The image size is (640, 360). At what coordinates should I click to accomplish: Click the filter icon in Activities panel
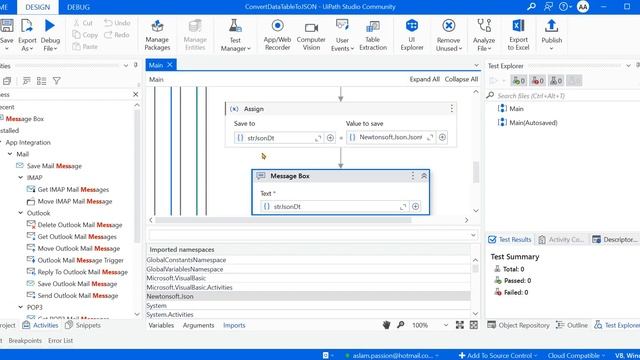pos(57,81)
